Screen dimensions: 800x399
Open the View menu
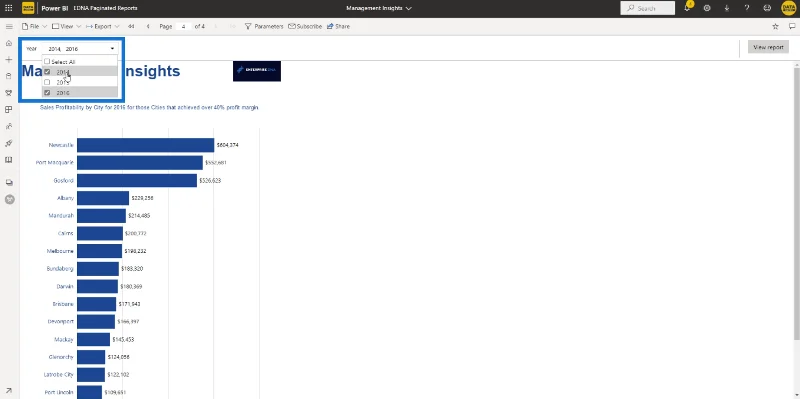(x=66, y=26)
